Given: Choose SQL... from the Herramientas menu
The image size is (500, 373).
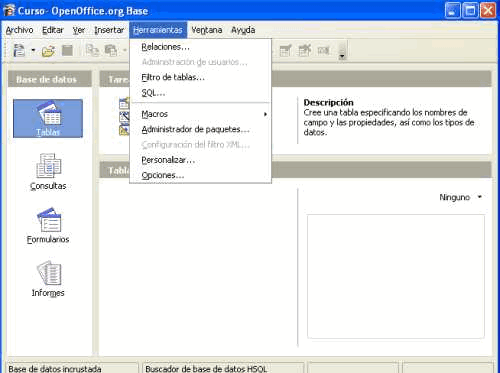Looking at the screenshot, I should 201,93.
